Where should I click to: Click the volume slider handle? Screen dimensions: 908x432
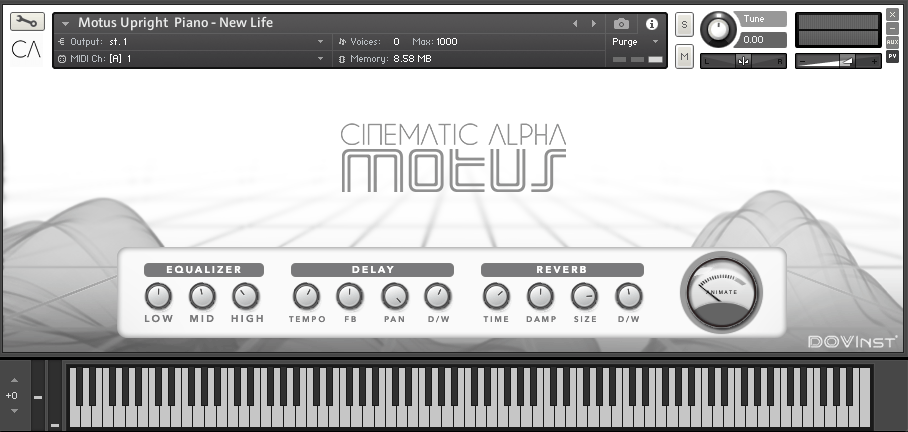click(847, 61)
